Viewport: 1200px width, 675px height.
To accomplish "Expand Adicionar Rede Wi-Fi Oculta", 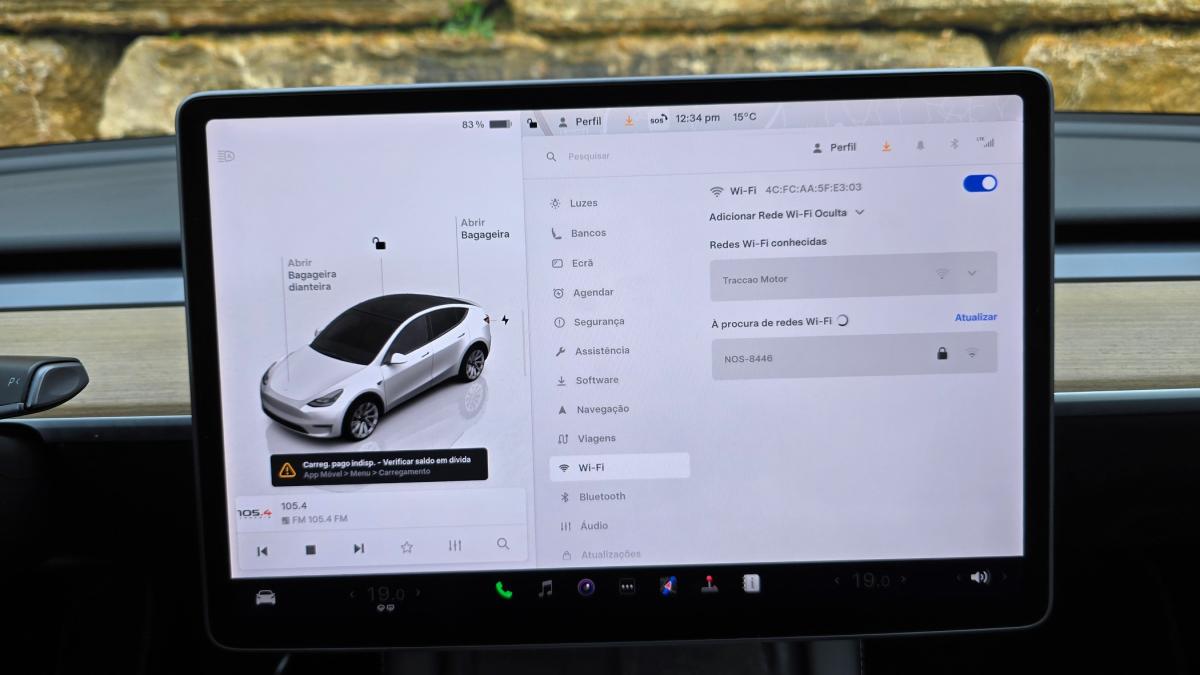I will tap(786, 214).
